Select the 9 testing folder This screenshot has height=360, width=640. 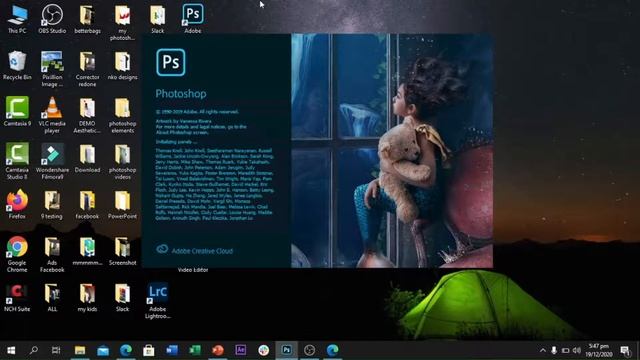(52, 204)
